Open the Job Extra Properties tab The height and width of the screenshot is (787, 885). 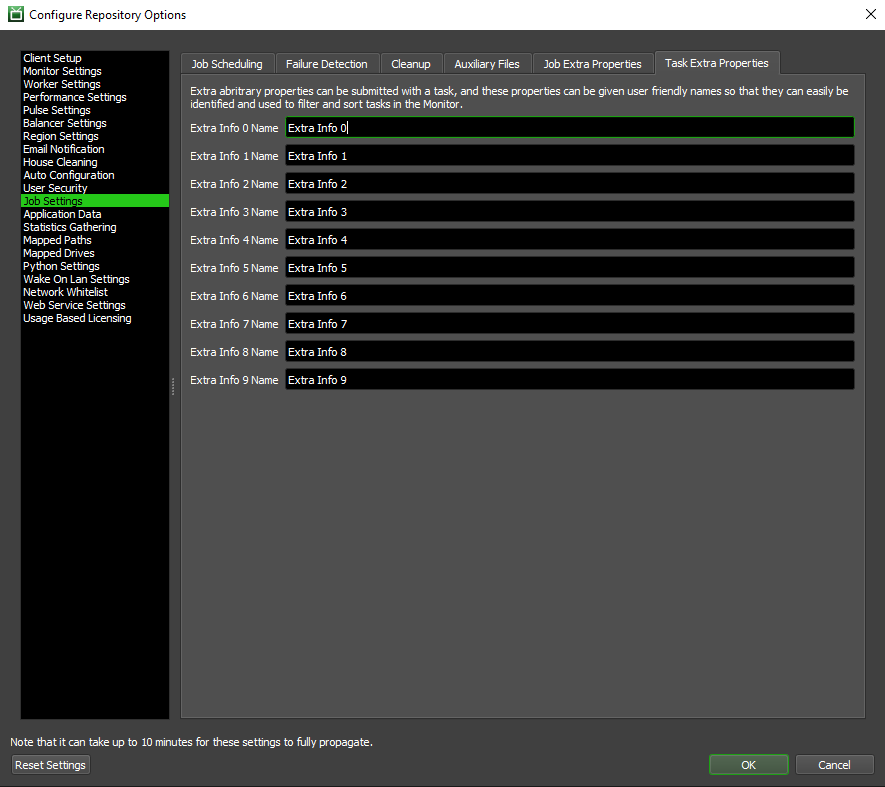pyautogui.click(x=593, y=64)
